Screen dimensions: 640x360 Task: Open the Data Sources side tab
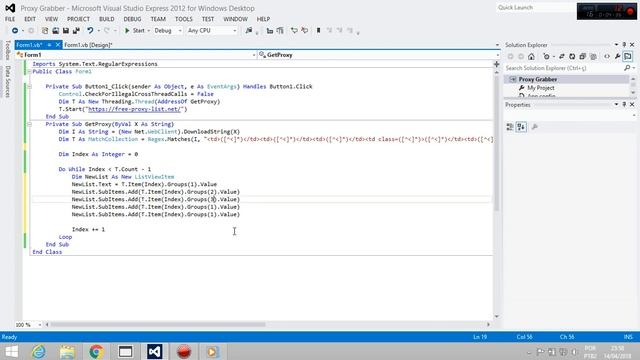click(7, 82)
